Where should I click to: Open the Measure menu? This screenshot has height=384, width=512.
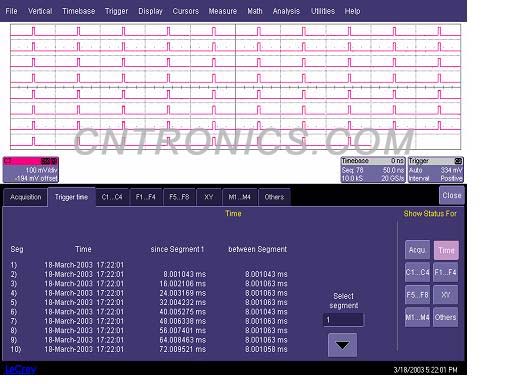223,11
